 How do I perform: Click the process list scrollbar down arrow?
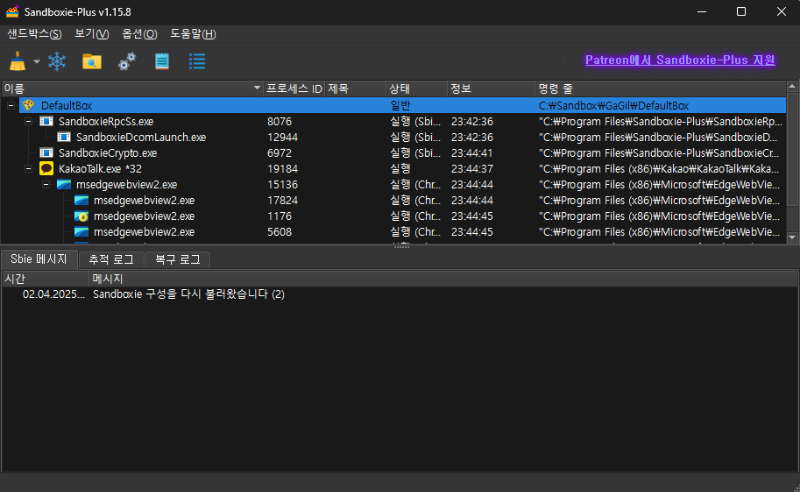[x=792, y=237]
